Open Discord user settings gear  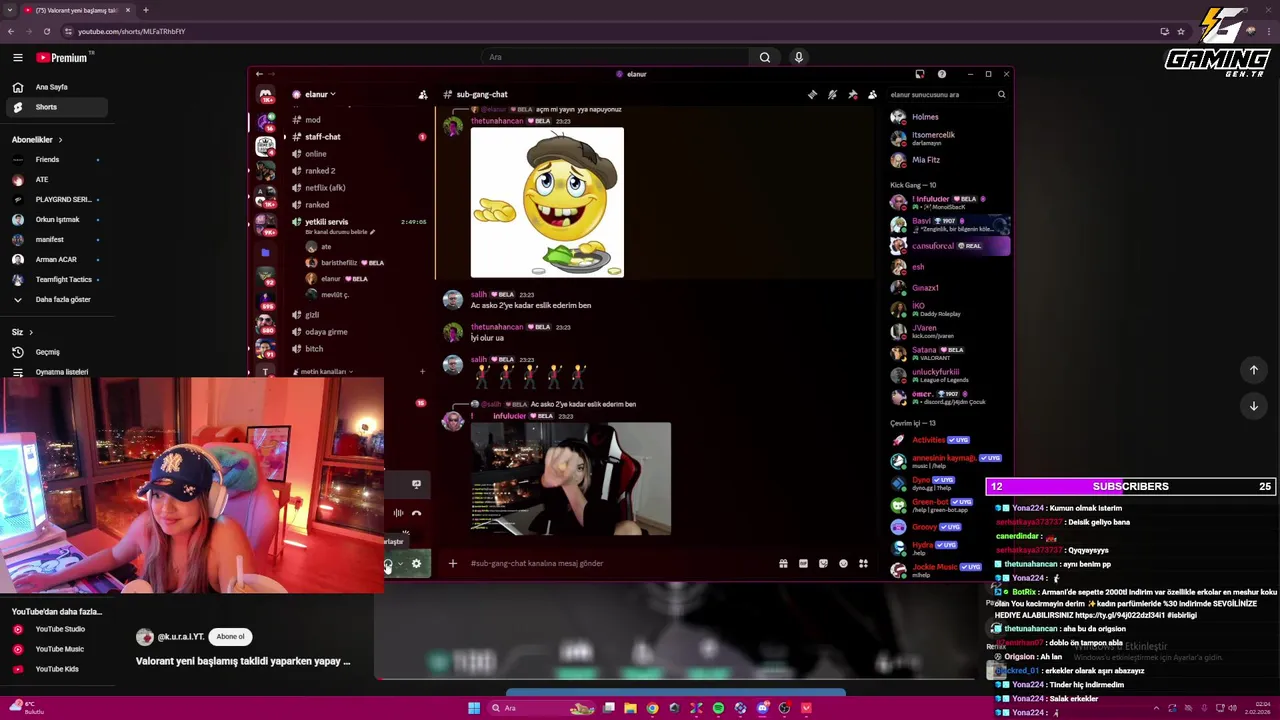point(416,564)
